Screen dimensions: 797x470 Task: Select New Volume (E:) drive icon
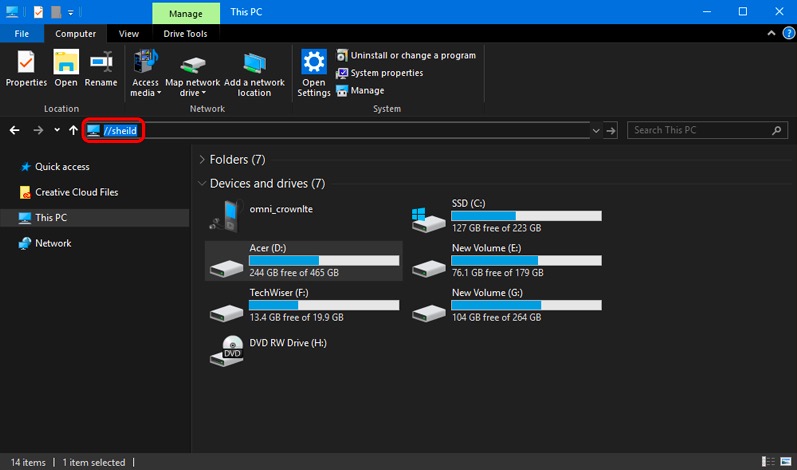coord(428,268)
